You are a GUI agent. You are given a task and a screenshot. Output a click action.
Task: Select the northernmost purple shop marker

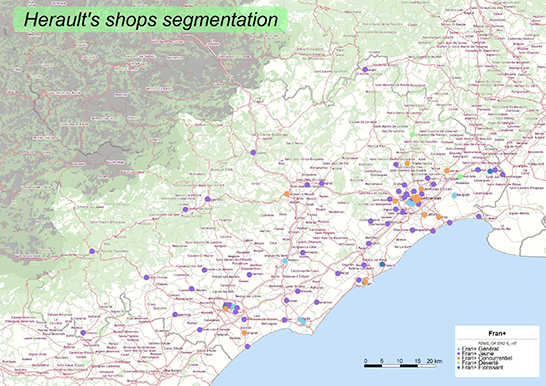(365, 70)
